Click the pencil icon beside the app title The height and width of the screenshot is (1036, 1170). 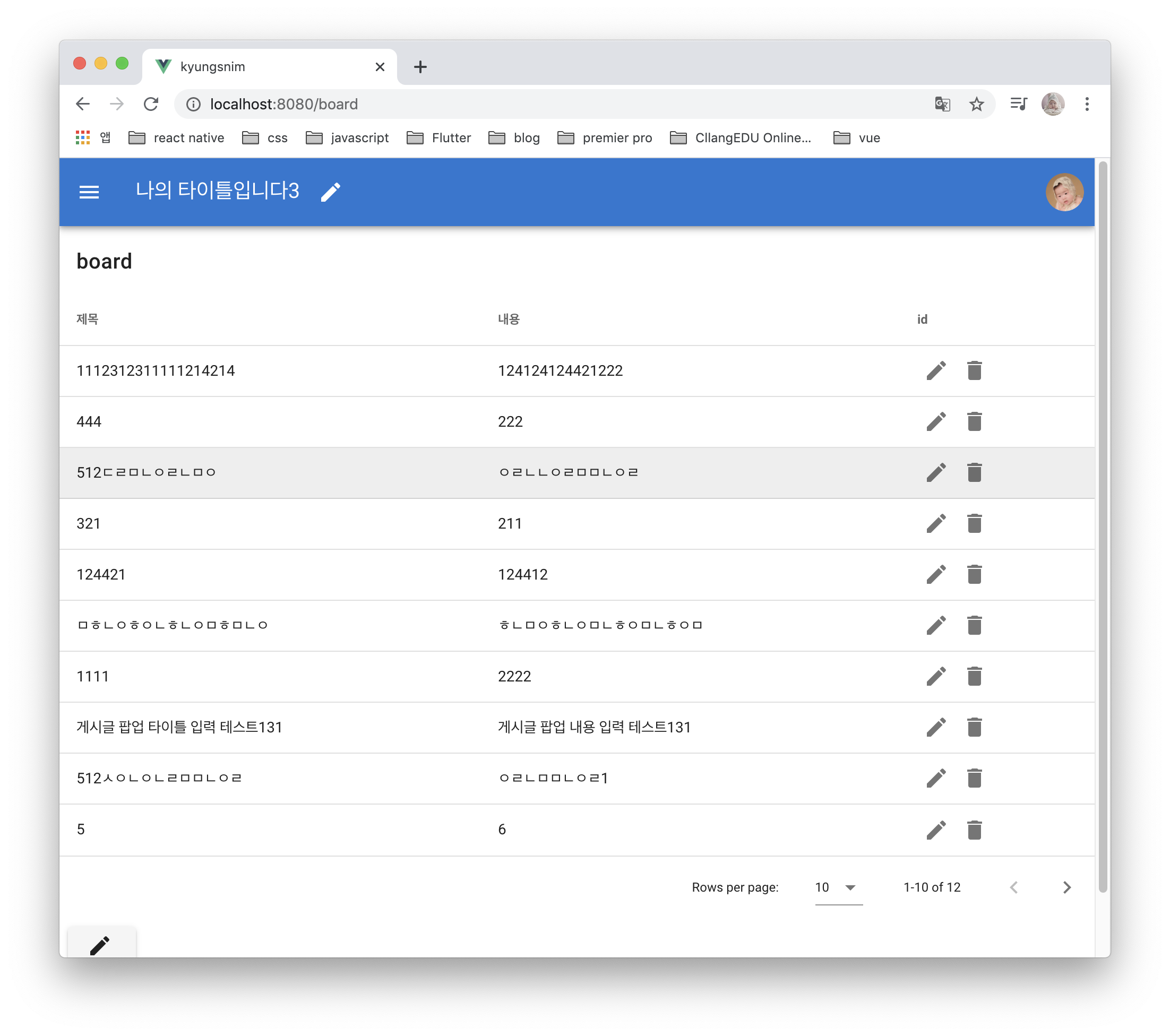(x=330, y=192)
